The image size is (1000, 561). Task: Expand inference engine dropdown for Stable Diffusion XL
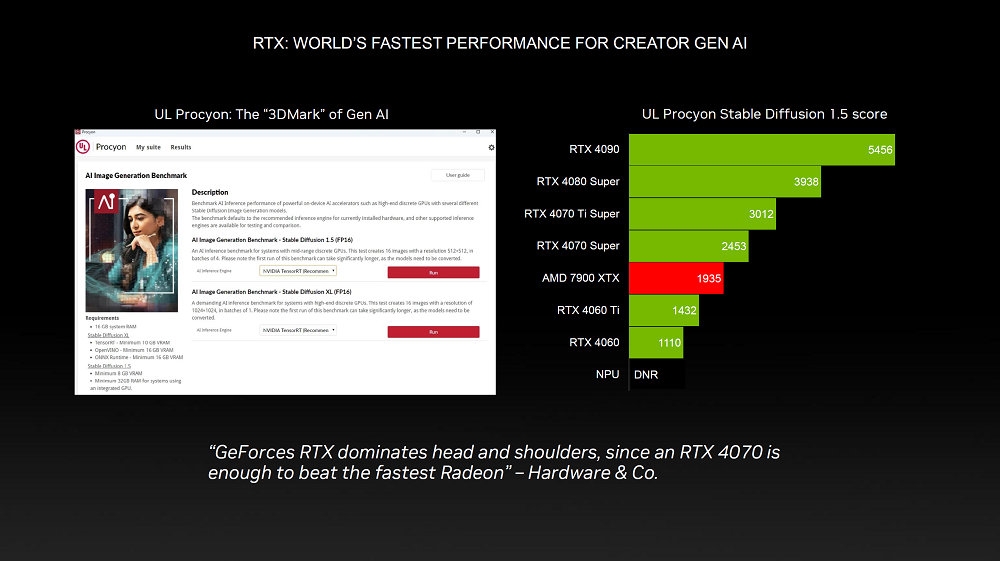pos(298,330)
